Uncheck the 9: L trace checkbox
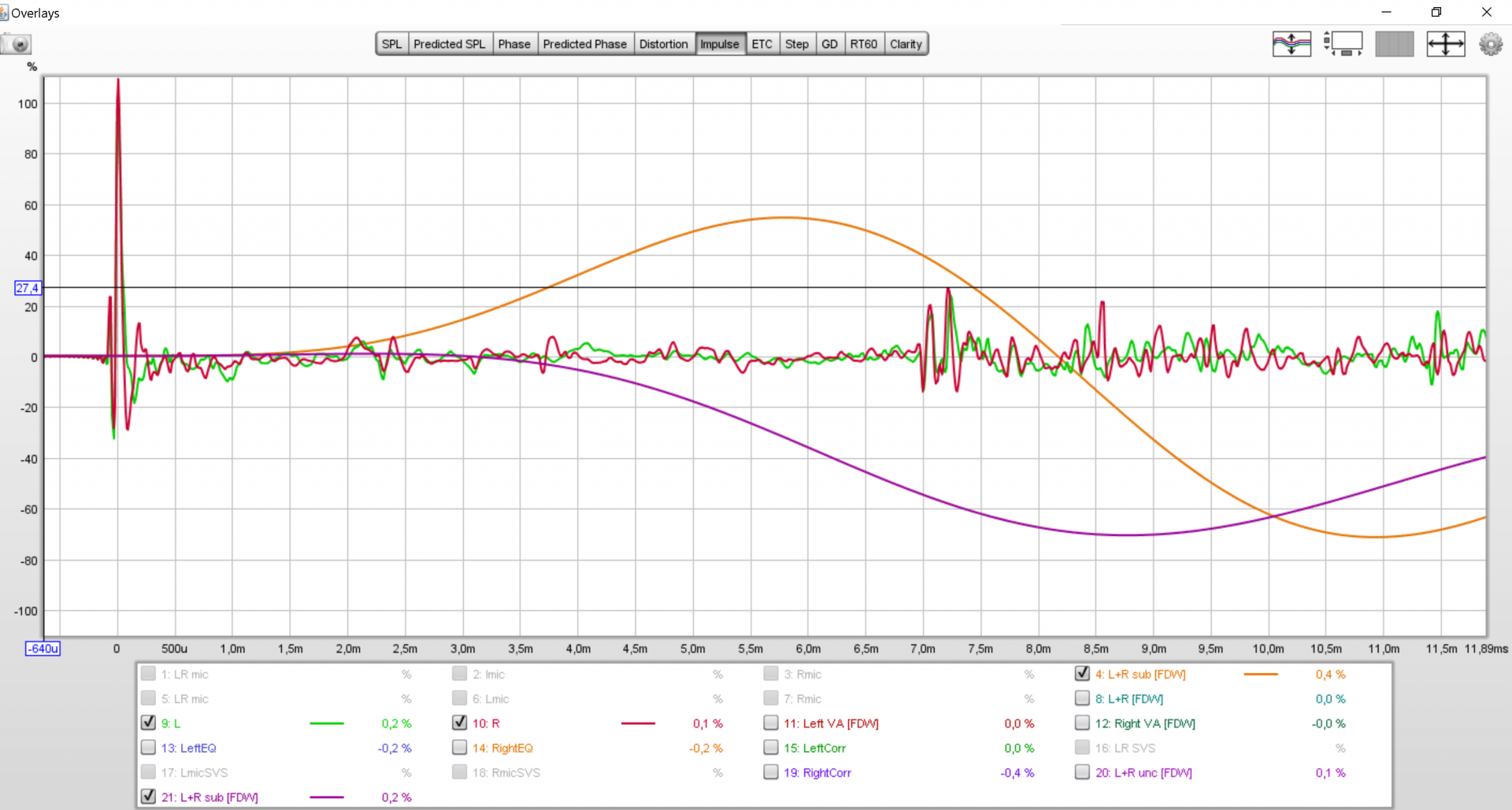Image resolution: width=1512 pixels, height=810 pixels. click(x=148, y=723)
